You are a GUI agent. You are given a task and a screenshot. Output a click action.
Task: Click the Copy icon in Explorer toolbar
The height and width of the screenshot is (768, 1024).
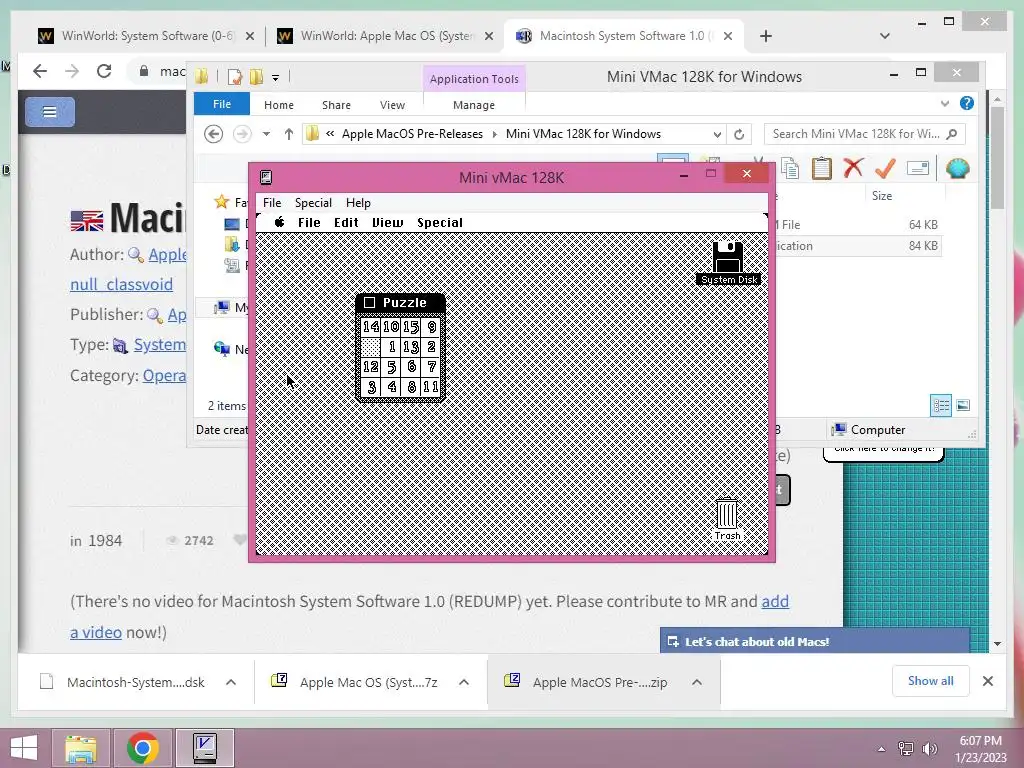point(790,168)
